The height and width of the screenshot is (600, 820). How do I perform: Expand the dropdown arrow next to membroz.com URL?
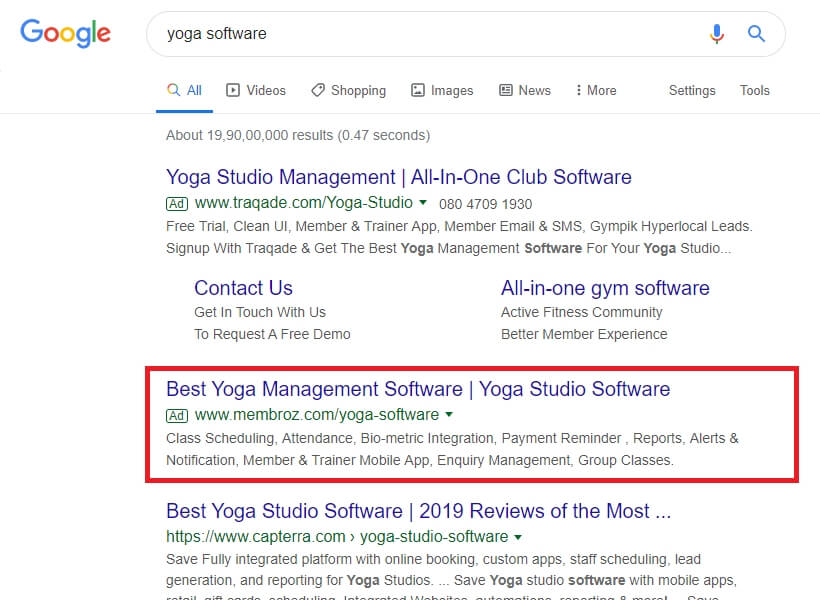pyautogui.click(x=449, y=414)
